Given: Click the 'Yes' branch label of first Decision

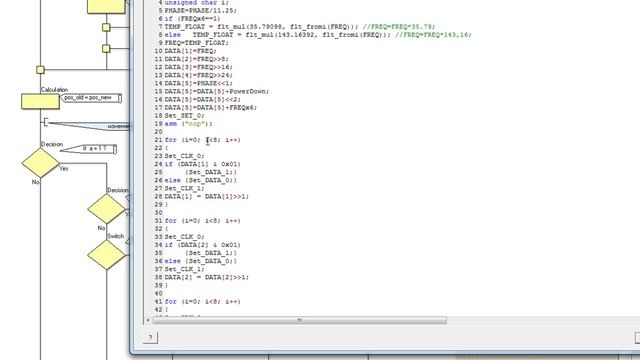Looking at the screenshot, I should [x=64, y=169].
